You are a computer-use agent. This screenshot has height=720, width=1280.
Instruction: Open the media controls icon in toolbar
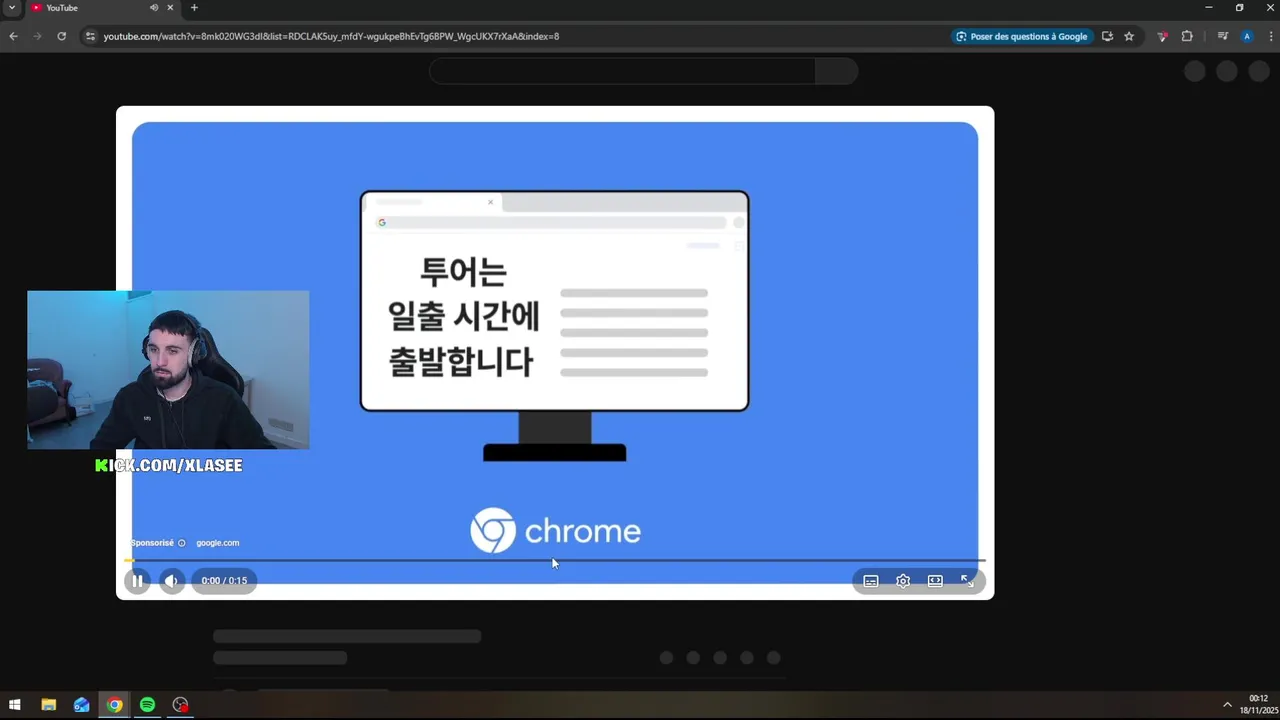coord(1222,36)
